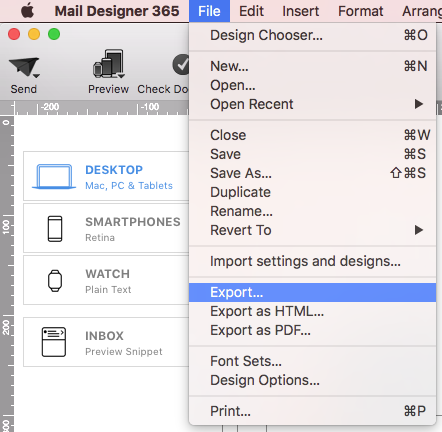Click the INBOX heading text
The width and height of the screenshot is (442, 432).
[x=104, y=336]
